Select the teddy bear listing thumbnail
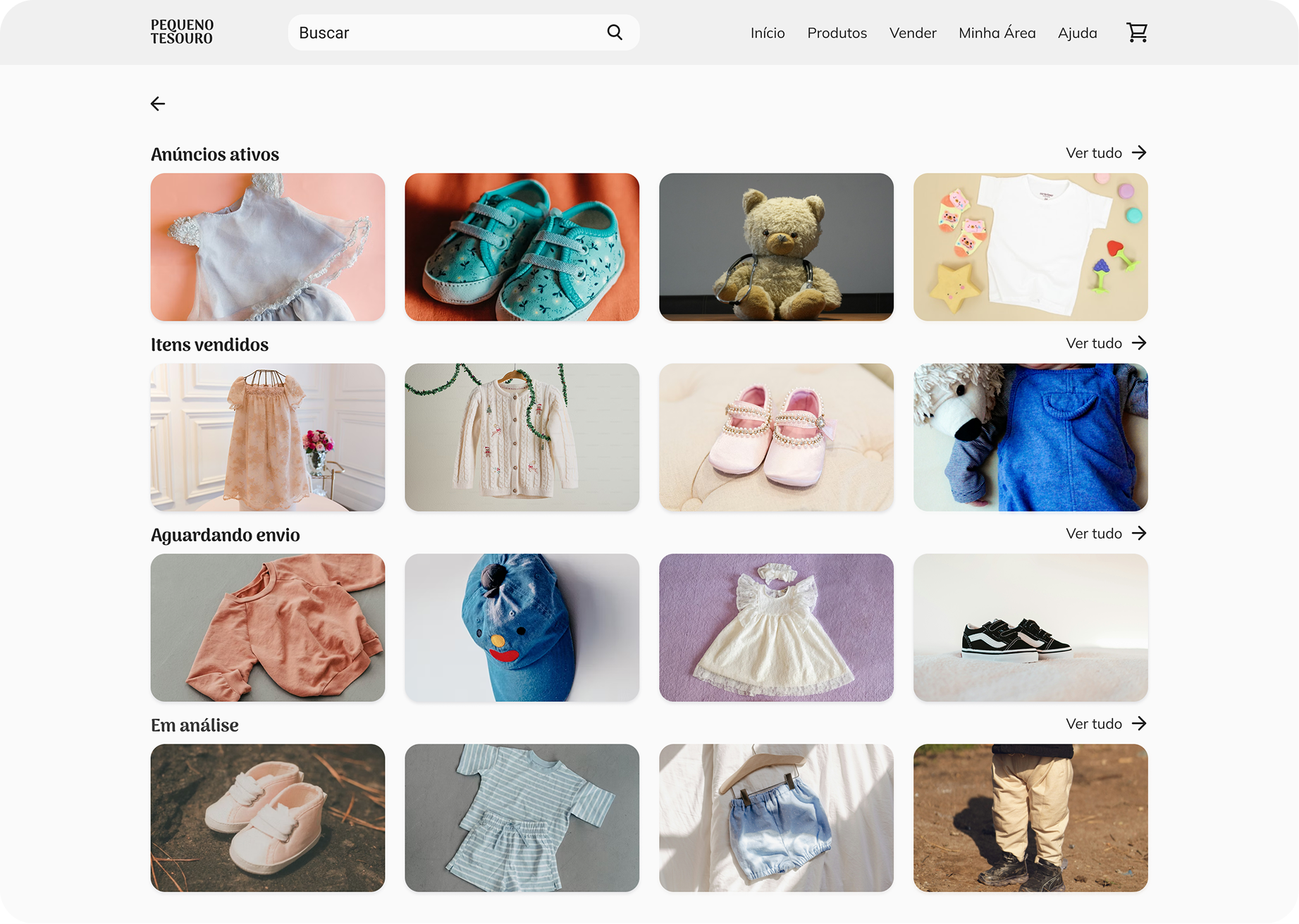The image size is (1299, 924). tap(776, 247)
